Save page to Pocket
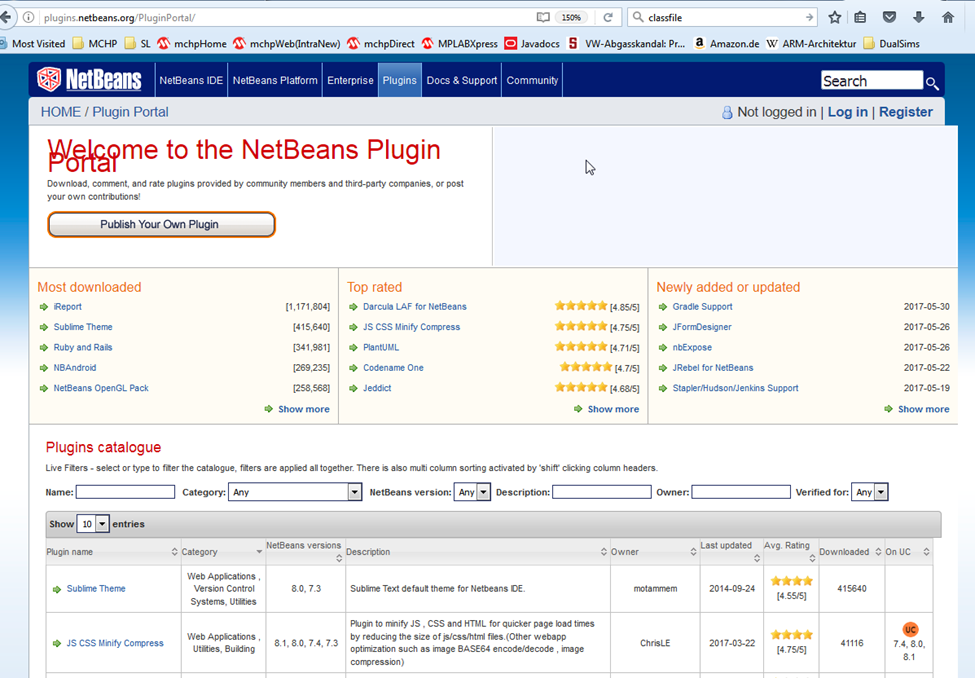The image size is (975, 678). click(889, 17)
